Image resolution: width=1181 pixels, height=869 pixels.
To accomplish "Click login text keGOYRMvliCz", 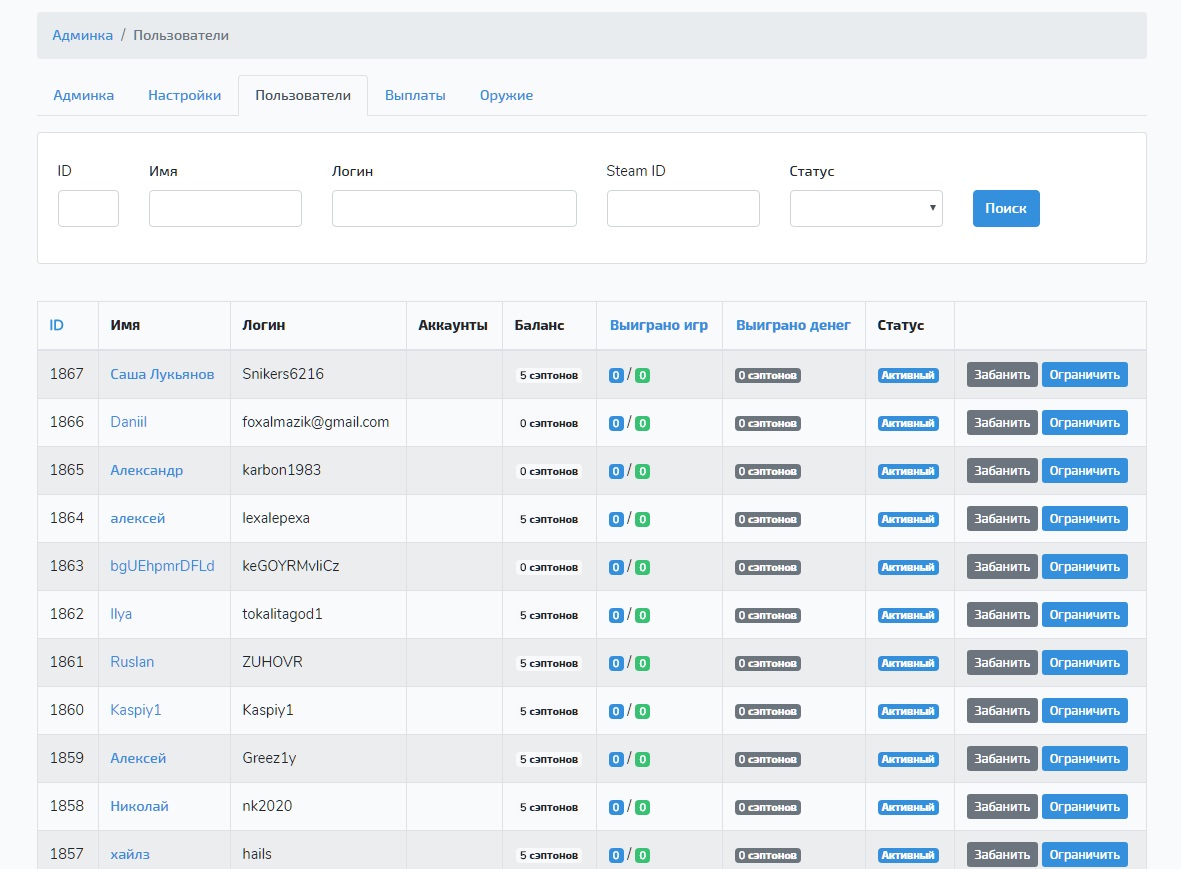I will coord(291,566).
